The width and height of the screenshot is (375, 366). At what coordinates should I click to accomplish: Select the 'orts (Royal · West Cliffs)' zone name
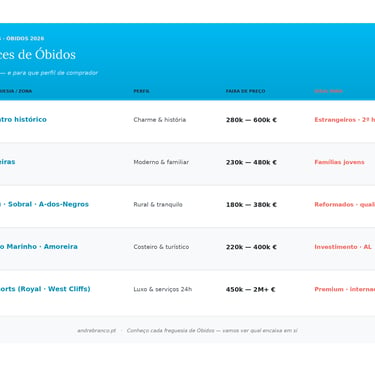pos(45,289)
